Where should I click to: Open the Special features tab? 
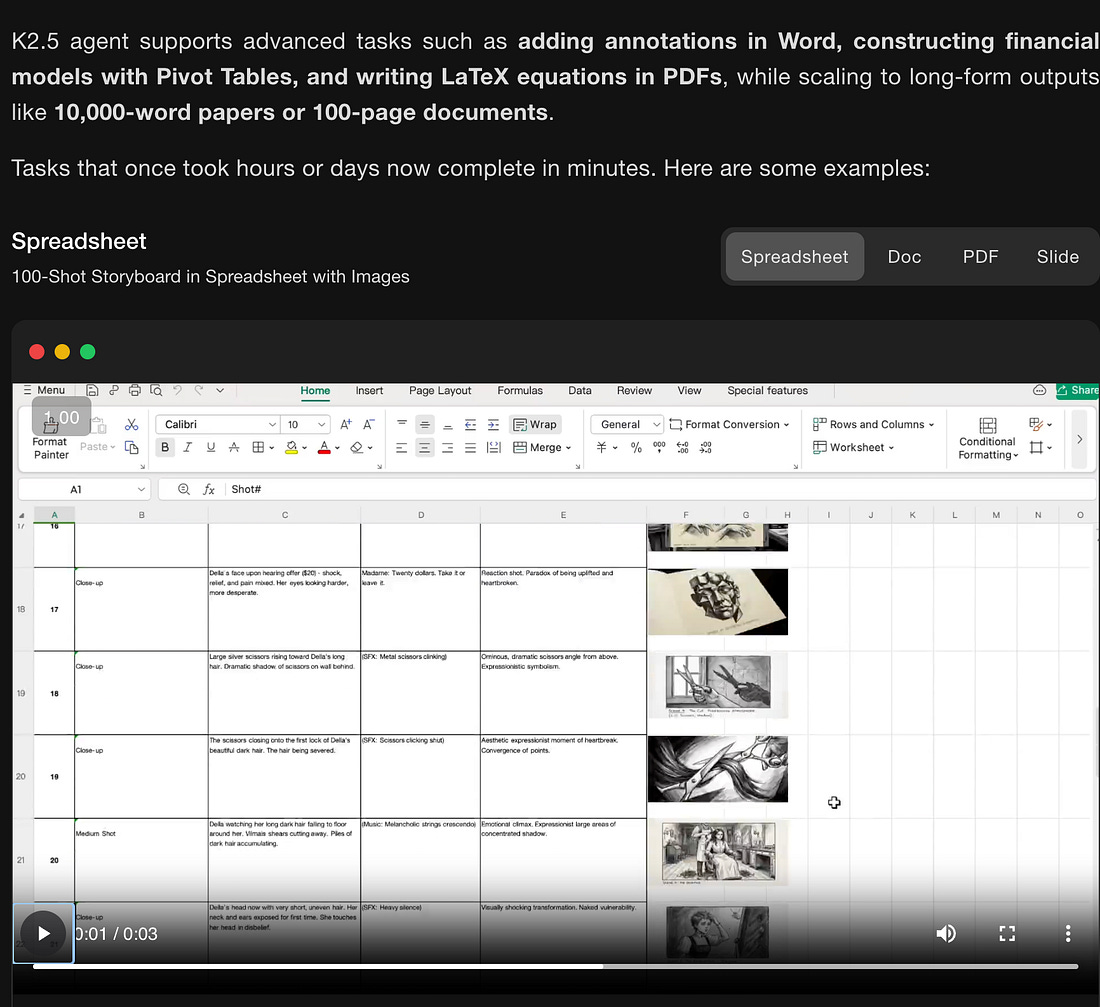tap(767, 390)
